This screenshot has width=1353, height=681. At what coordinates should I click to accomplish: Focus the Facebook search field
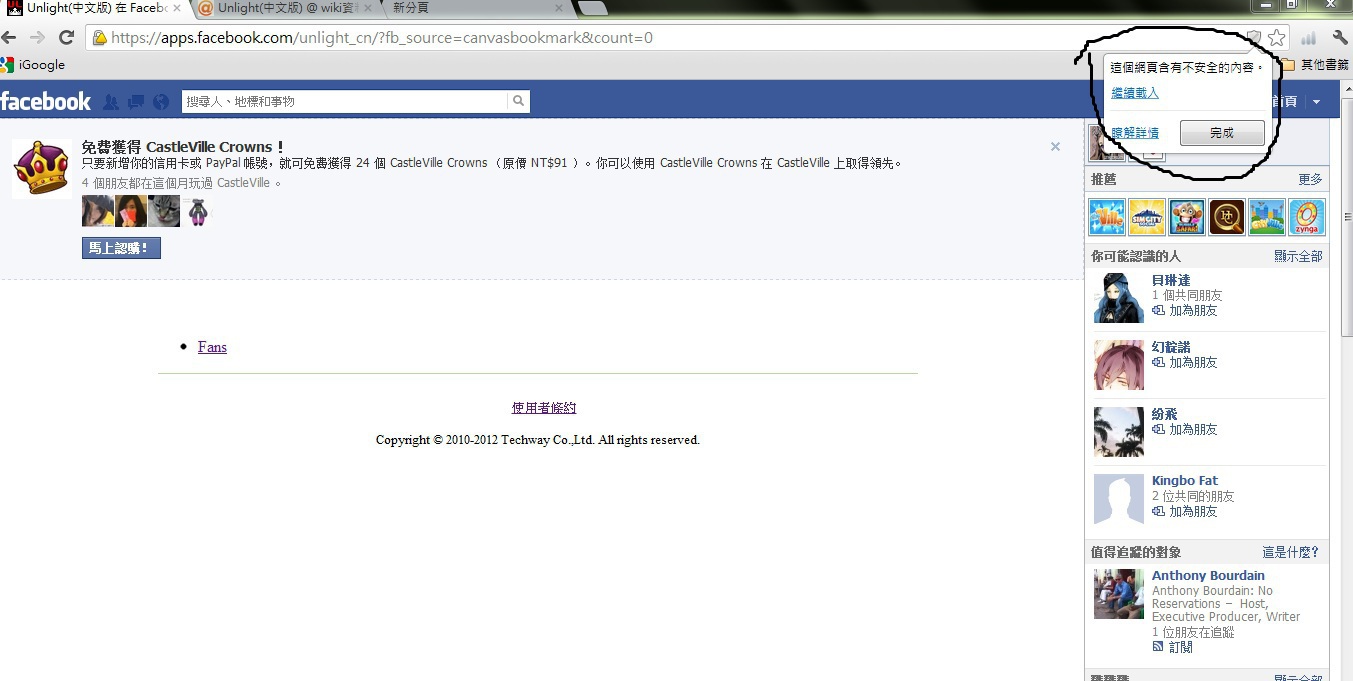tap(345, 101)
